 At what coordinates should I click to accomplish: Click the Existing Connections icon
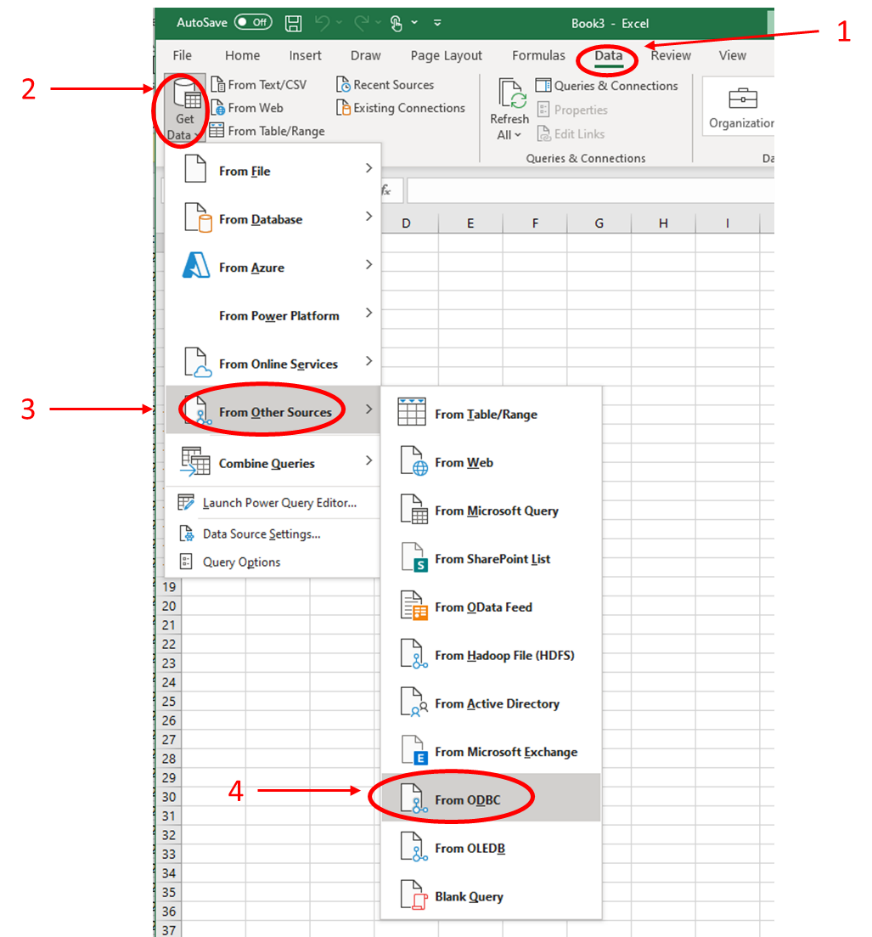343,108
